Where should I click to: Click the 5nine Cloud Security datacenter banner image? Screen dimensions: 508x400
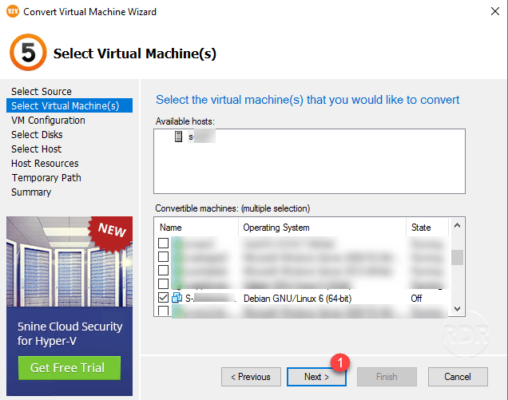[x=69, y=262]
